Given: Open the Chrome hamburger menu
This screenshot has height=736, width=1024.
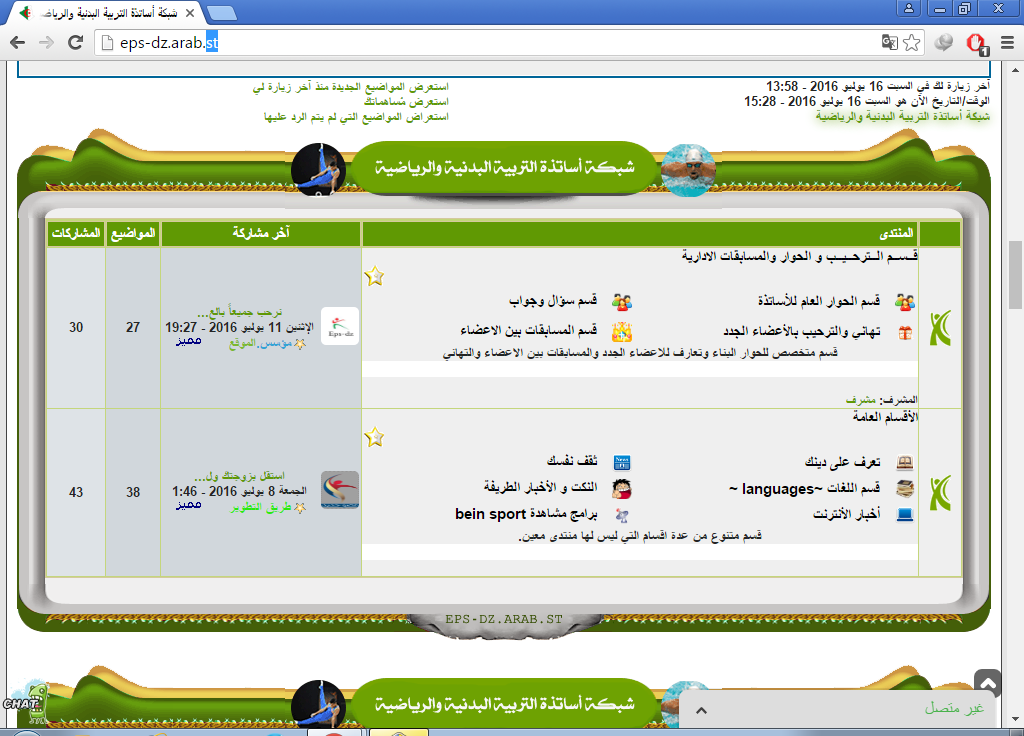Looking at the screenshot, I should (1007, 43).
